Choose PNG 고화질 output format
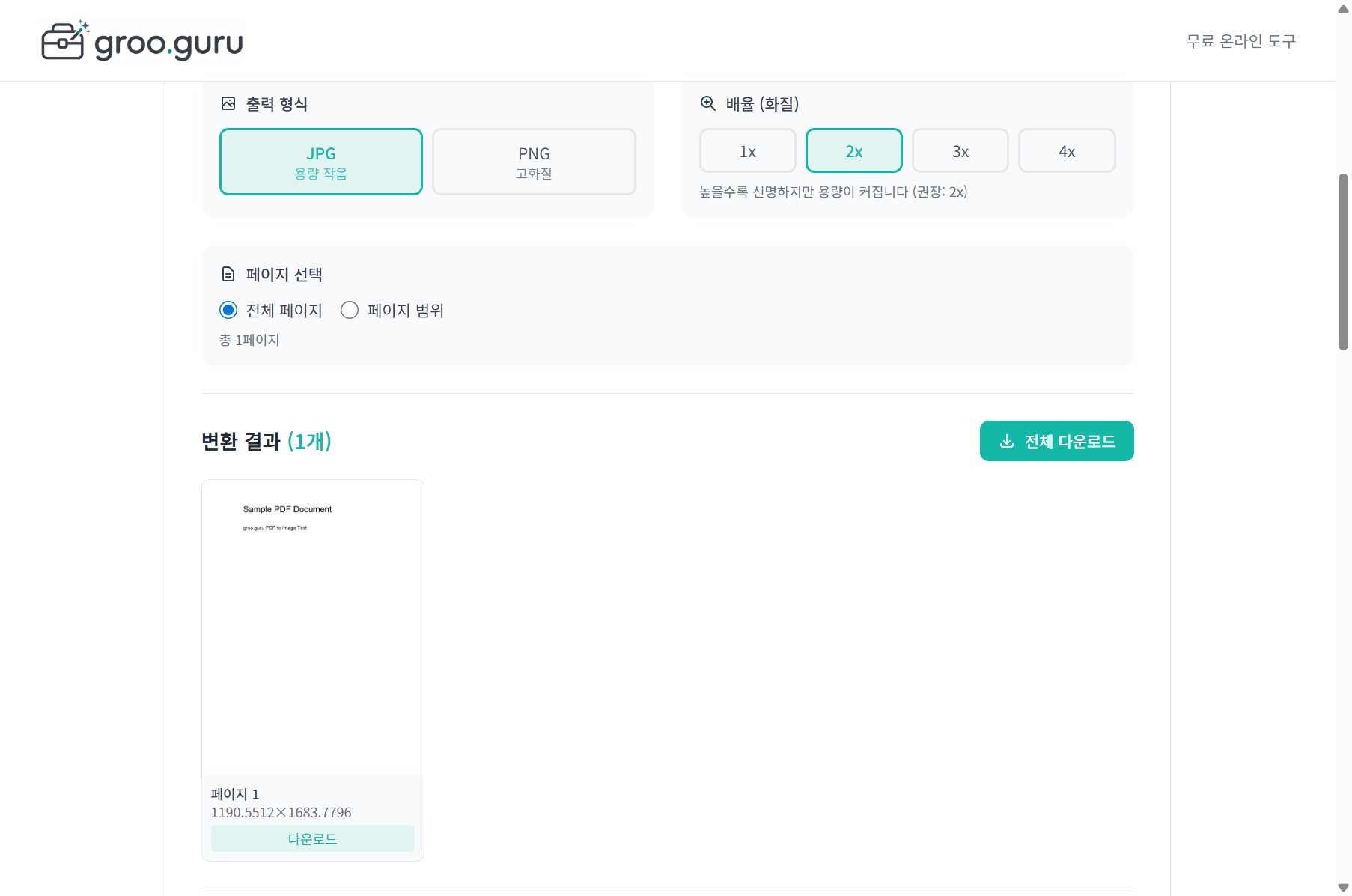Screen dimensions: 1352x896 [534, 162]
